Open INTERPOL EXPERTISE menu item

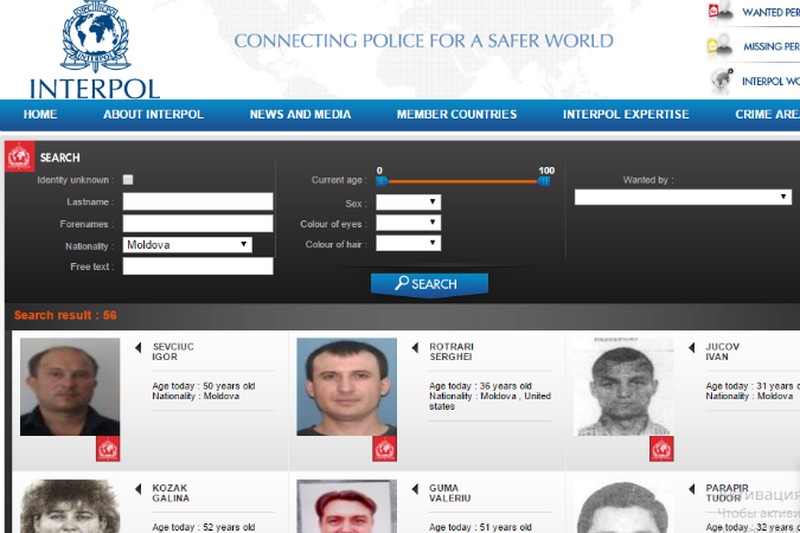click(626, 114)
